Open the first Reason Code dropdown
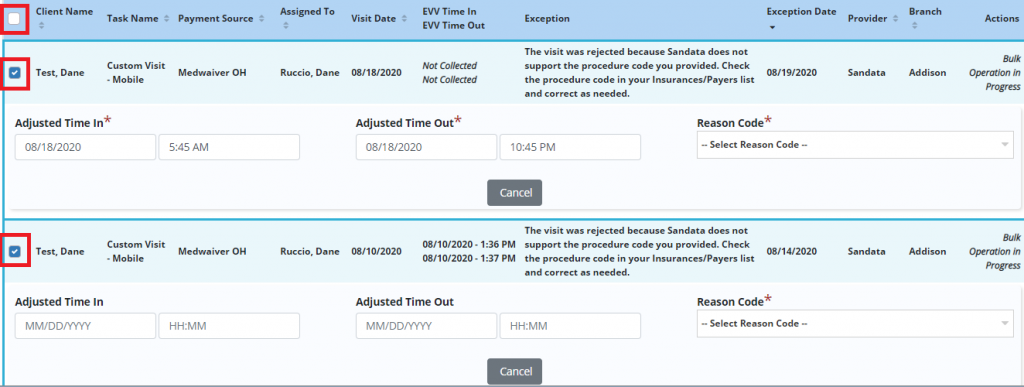The width and height of the screenshot is (1024, 387). 855,145
